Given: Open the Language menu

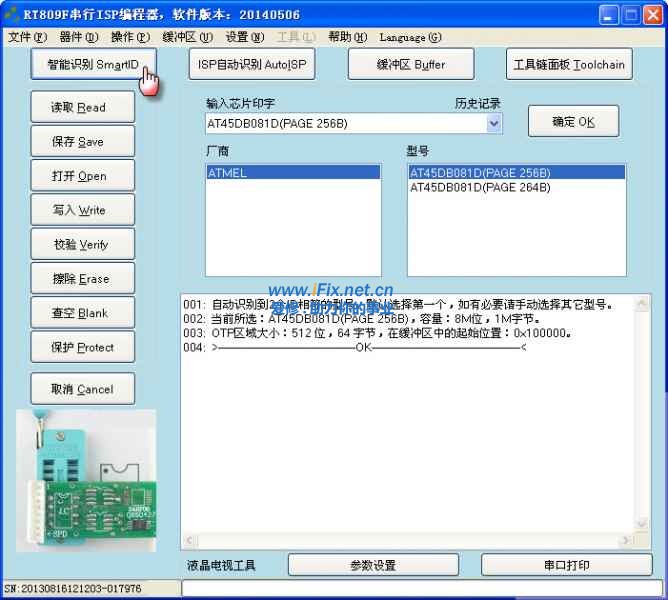Looking at the screenshot, I should coord(410,37).
